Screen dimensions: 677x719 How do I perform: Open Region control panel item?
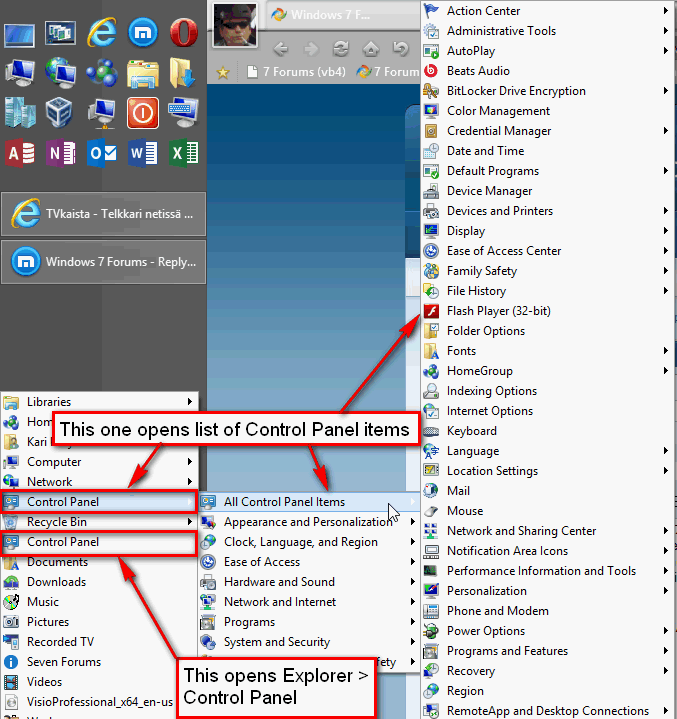pyautogui.click(x=548, y=691)
